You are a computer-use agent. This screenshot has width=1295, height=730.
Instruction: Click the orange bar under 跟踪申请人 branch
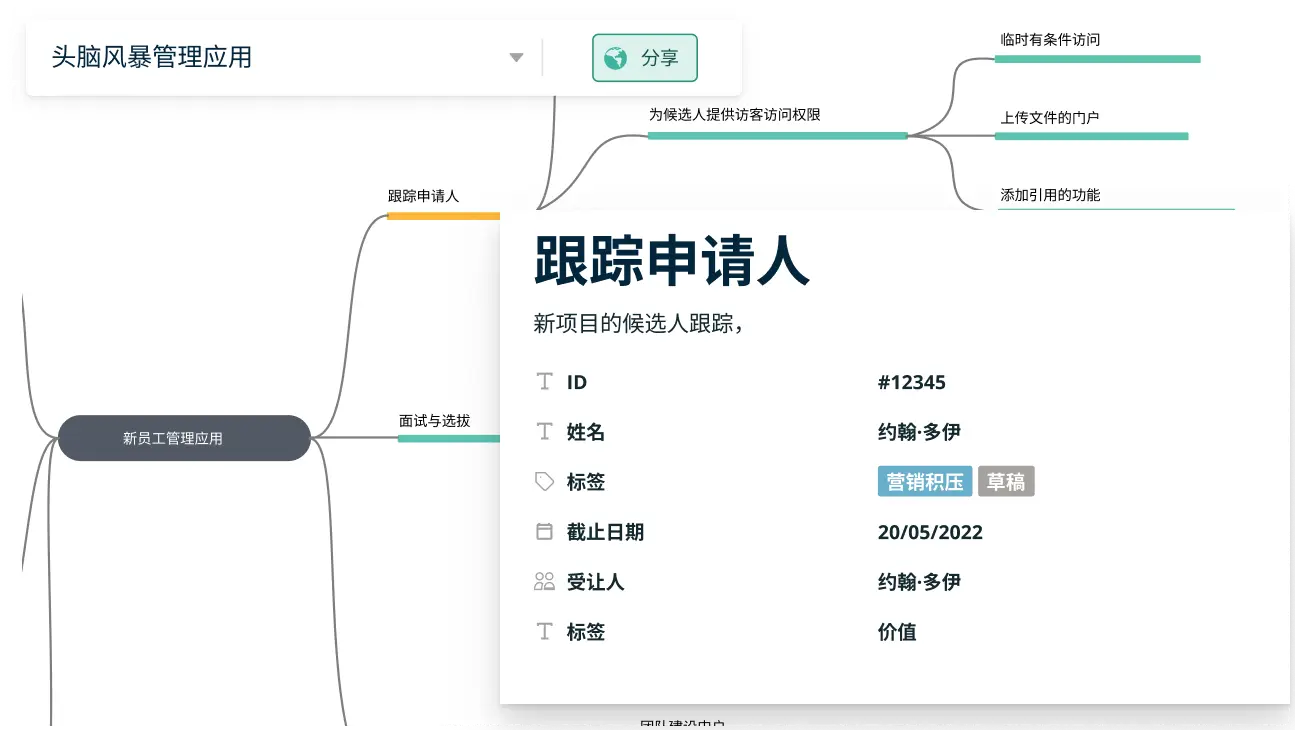(444, 216)
